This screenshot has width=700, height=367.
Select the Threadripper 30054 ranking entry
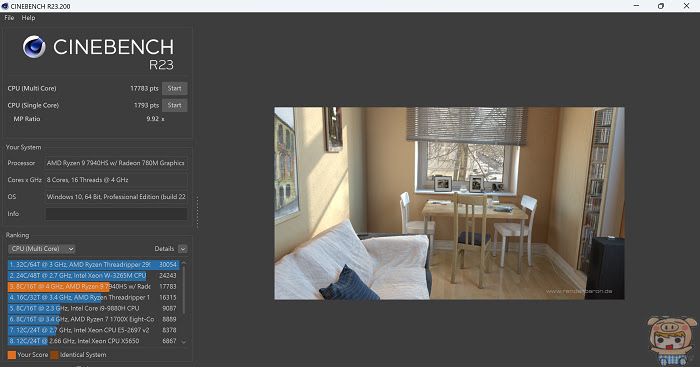93,265
